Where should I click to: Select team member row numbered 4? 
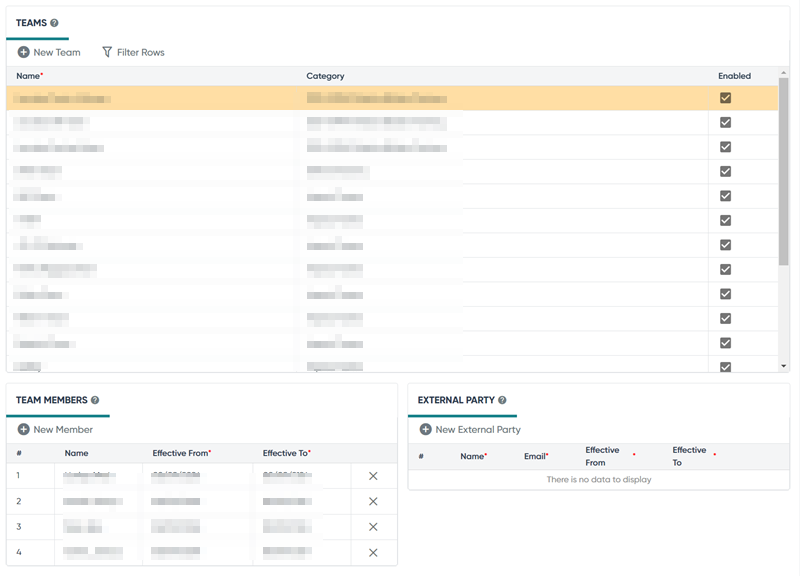(x=202, y=552)
